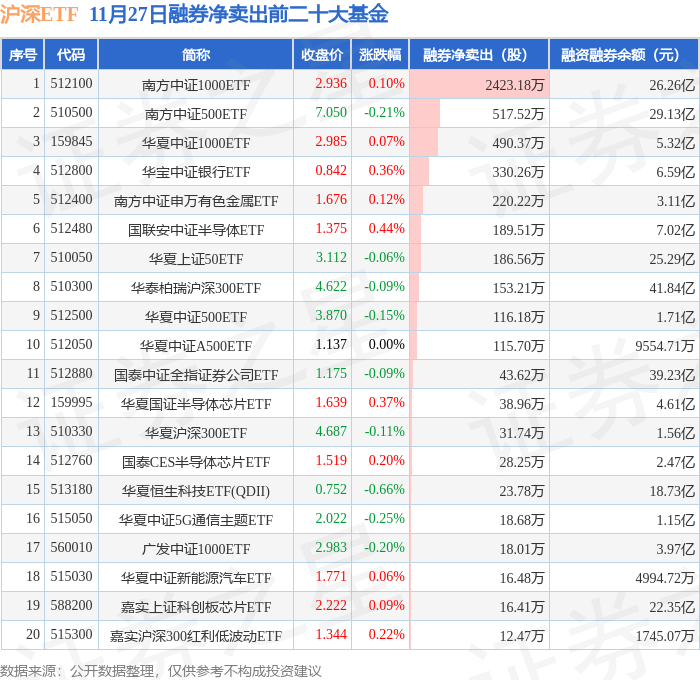Screen dimensions: 700x680
Task: Select fund name 华泰柏瑞沪深300ETF
Action: (196, 288)
